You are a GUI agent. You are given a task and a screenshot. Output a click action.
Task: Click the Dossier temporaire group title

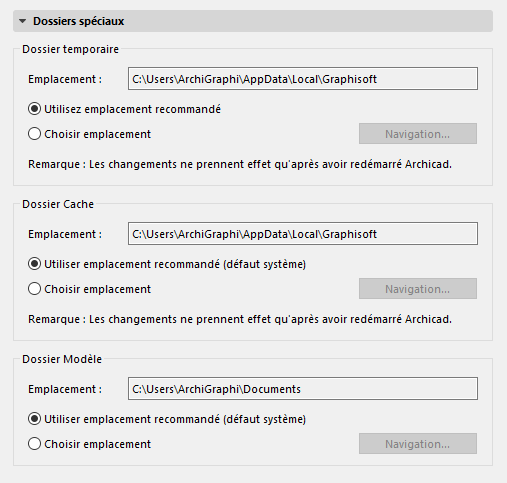[x=70, y=49]
